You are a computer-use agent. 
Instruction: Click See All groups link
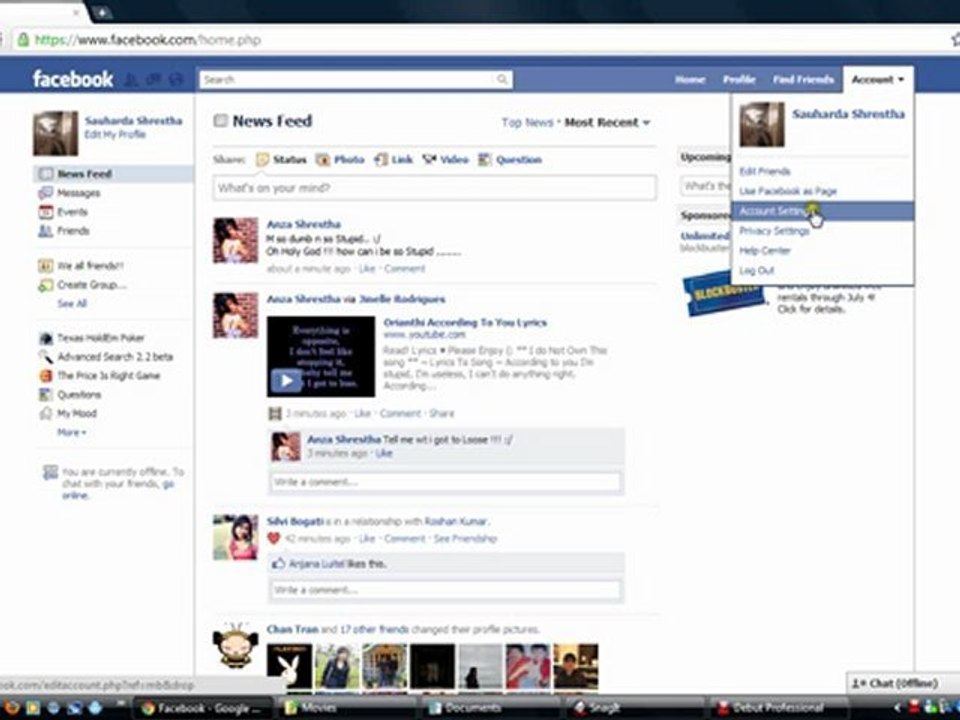(x=72, y=304)
